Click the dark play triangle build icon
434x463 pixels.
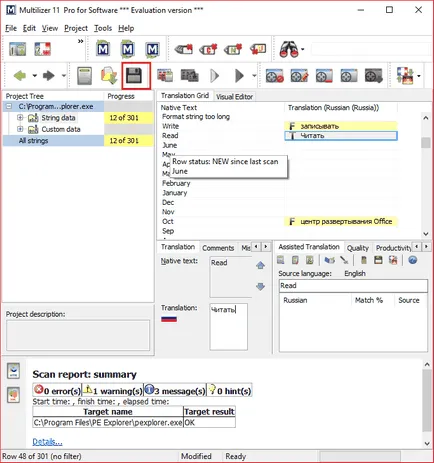pyautogui.click(x=239, y=76)
